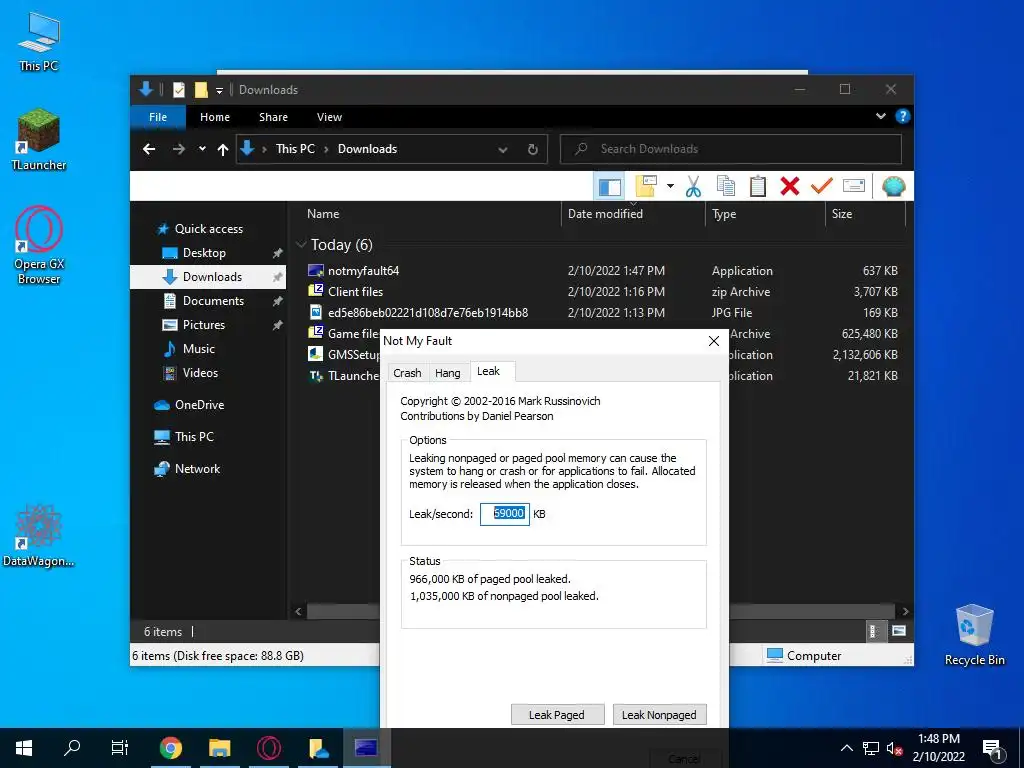
Task: Collapse the Today (6) group
Action: pyautogui.click(x=301, y=244)
